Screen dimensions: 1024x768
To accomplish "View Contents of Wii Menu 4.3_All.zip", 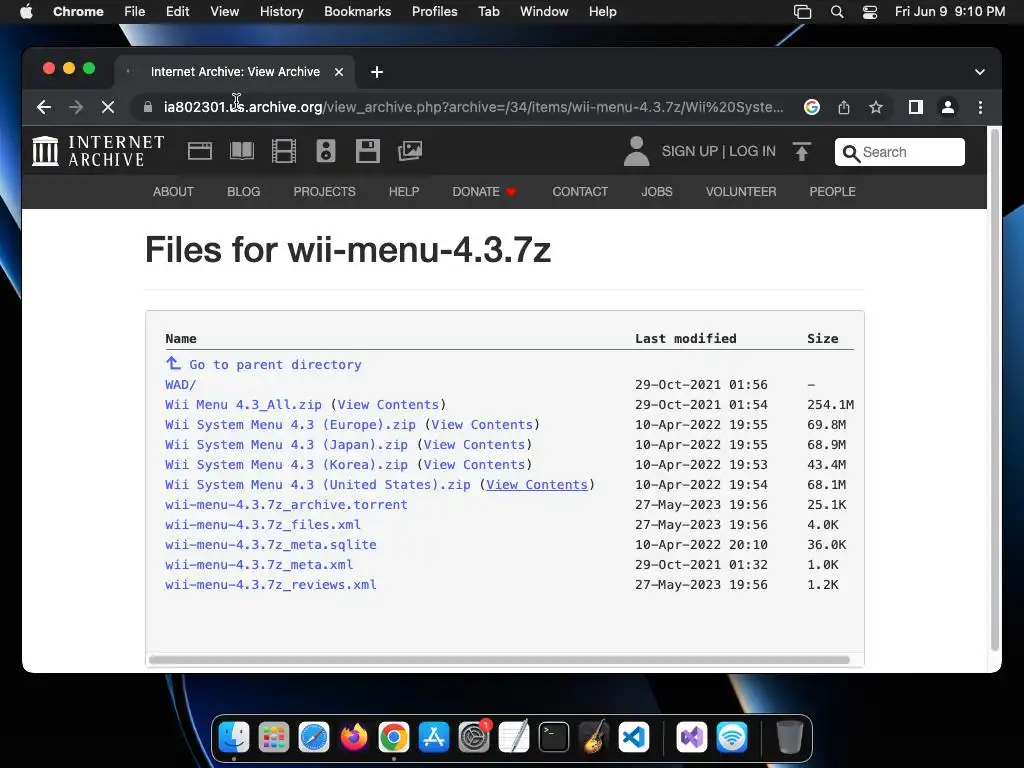I will click(388, 404).
